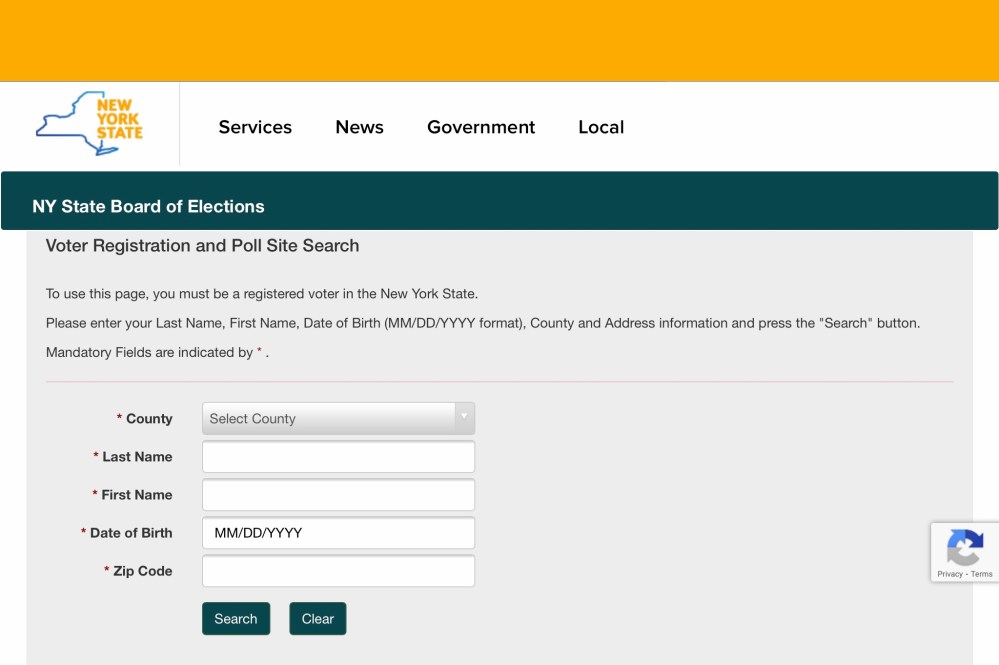999x665 pixels.
Task: Focus the Last Name text field
Action: [338, 457]
